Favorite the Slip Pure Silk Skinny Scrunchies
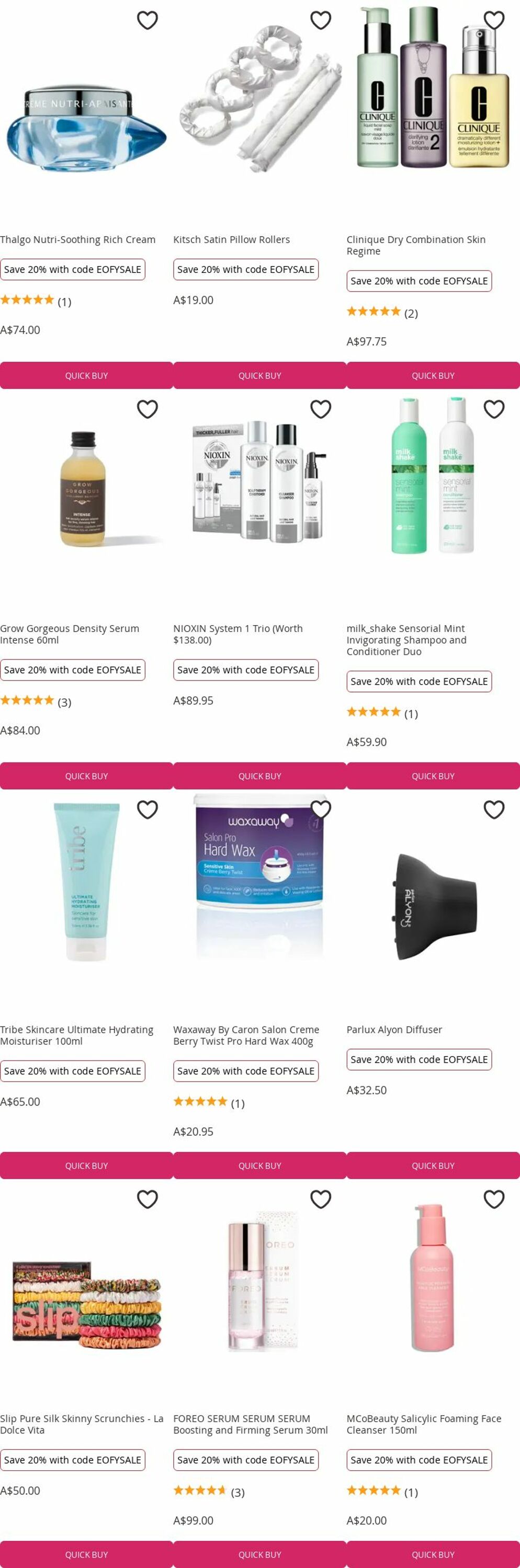The height and width of the screenshot is (1568, 520). [x=148, y=1199]
